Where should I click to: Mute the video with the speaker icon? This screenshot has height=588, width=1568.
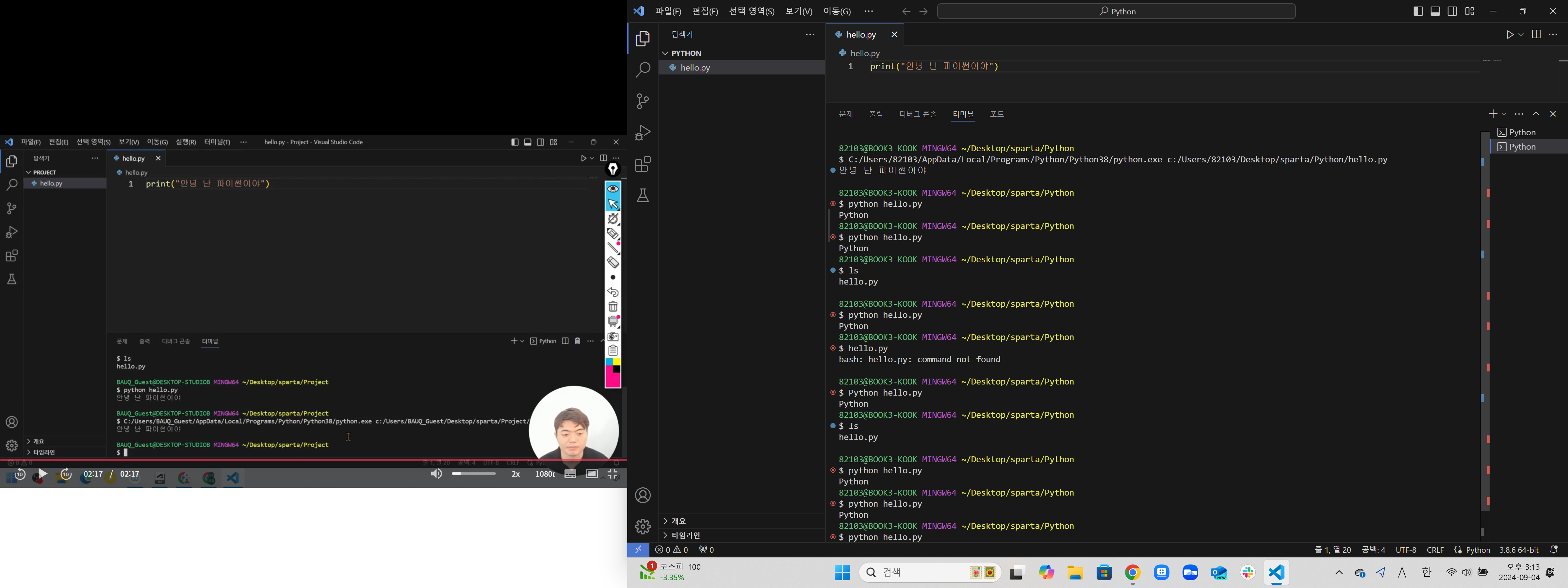[x=436, y=474]
